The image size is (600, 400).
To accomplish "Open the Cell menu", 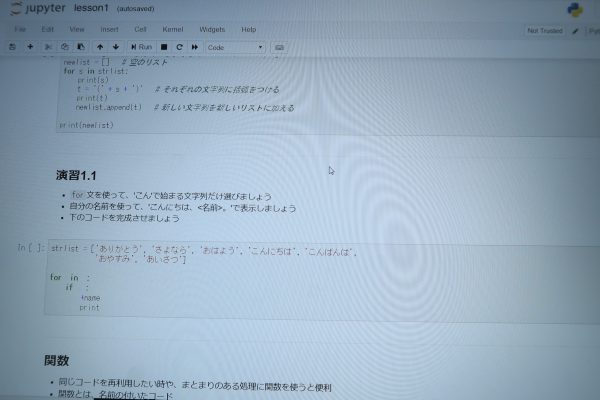I will 140,29.
